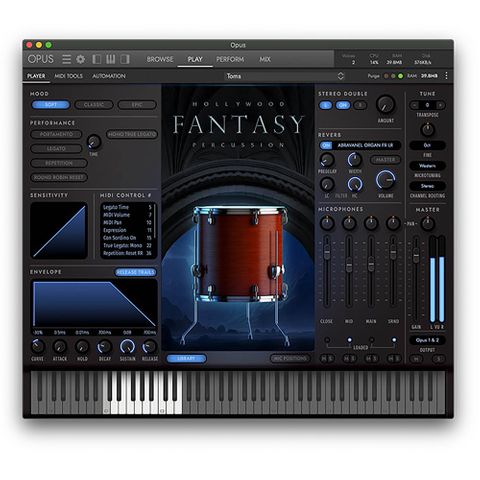Toggle the keyboard panel layout icon
This screenshot has height=480, width=480.
(x=111, y=59)
